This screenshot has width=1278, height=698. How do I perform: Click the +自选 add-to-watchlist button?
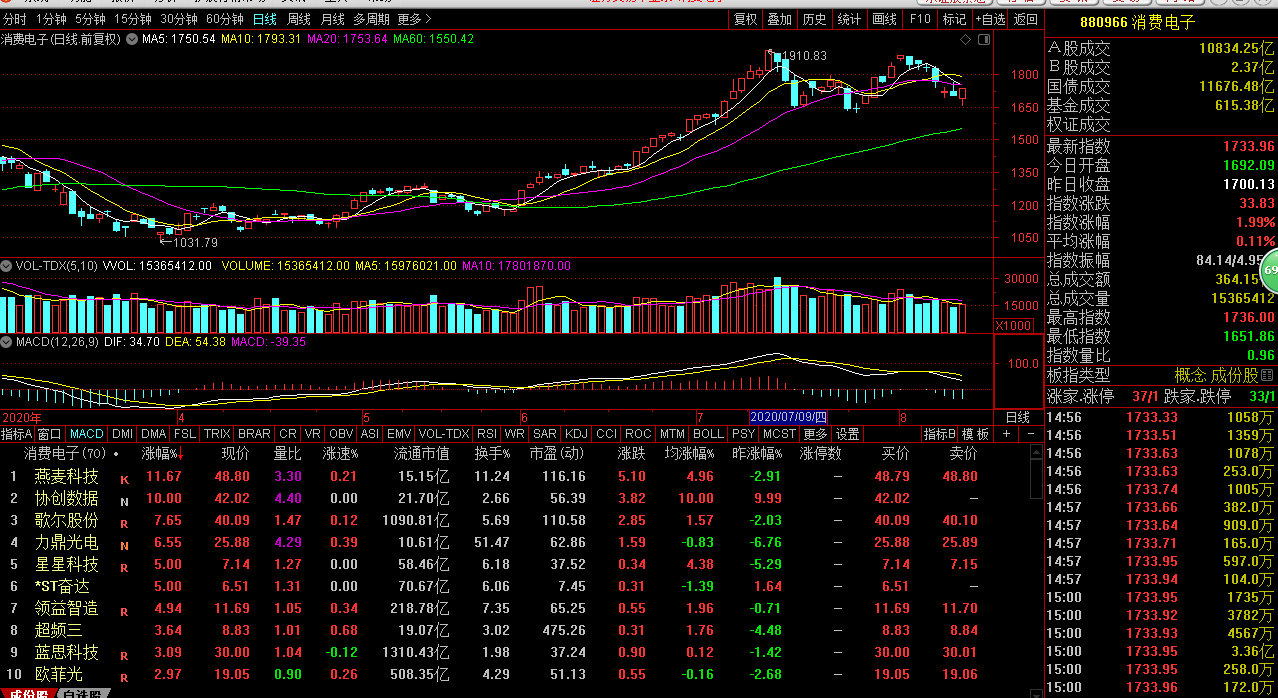(990, 19)
